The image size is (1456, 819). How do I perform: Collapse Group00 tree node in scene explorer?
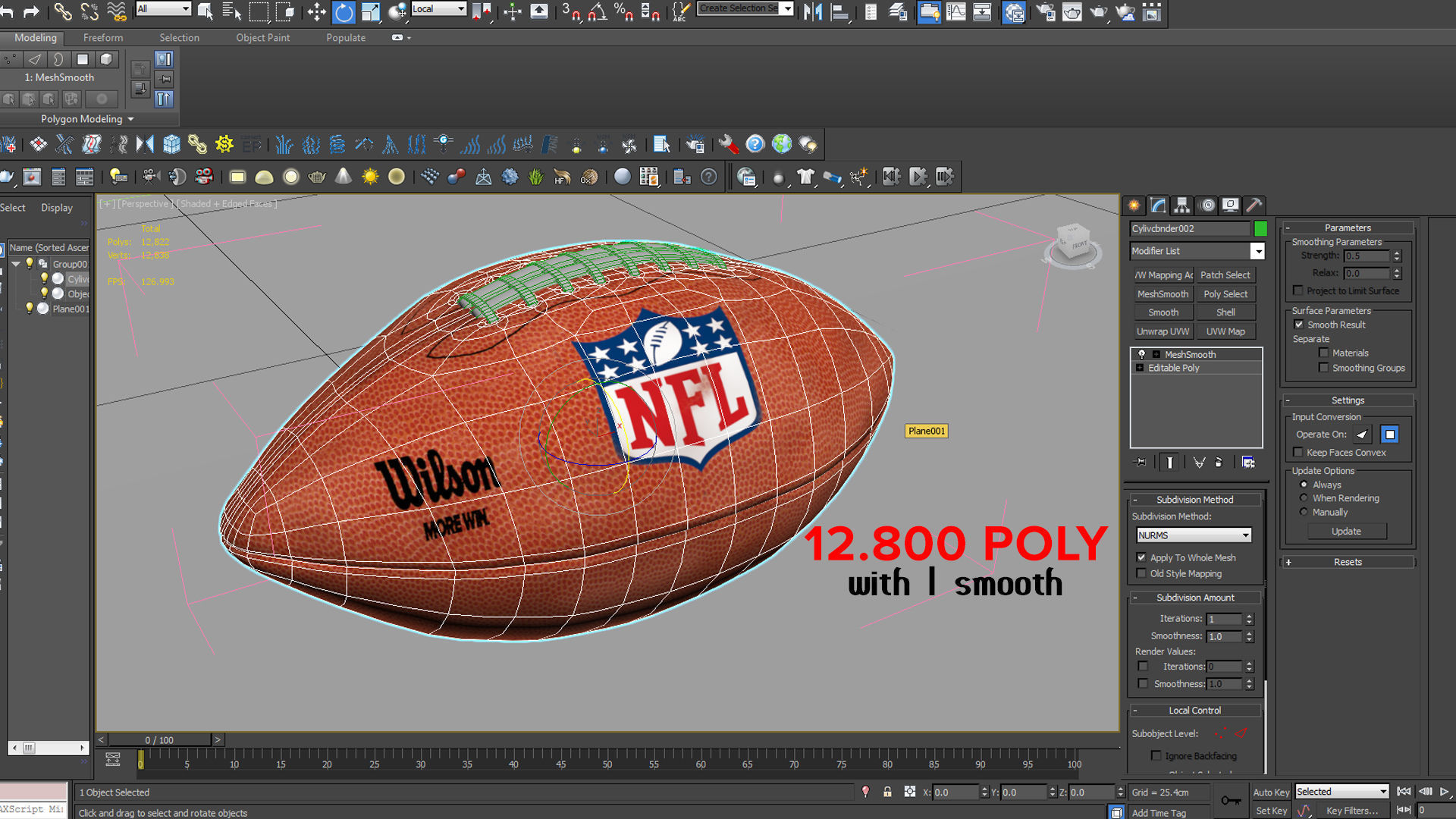(15, 264)
